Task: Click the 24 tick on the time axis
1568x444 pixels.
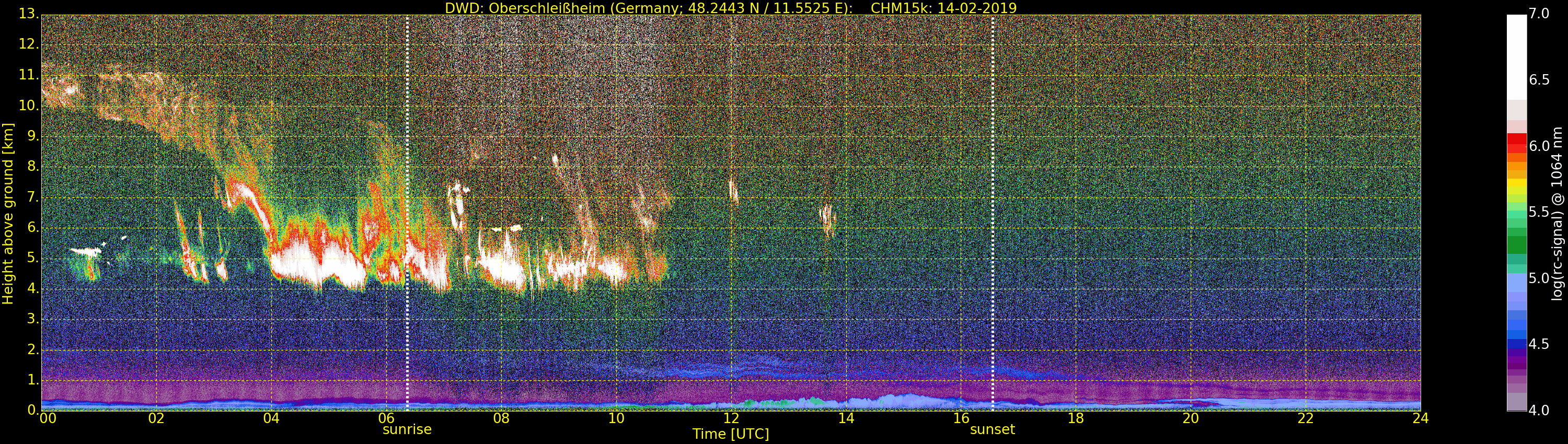Action: coord(1420,418)
